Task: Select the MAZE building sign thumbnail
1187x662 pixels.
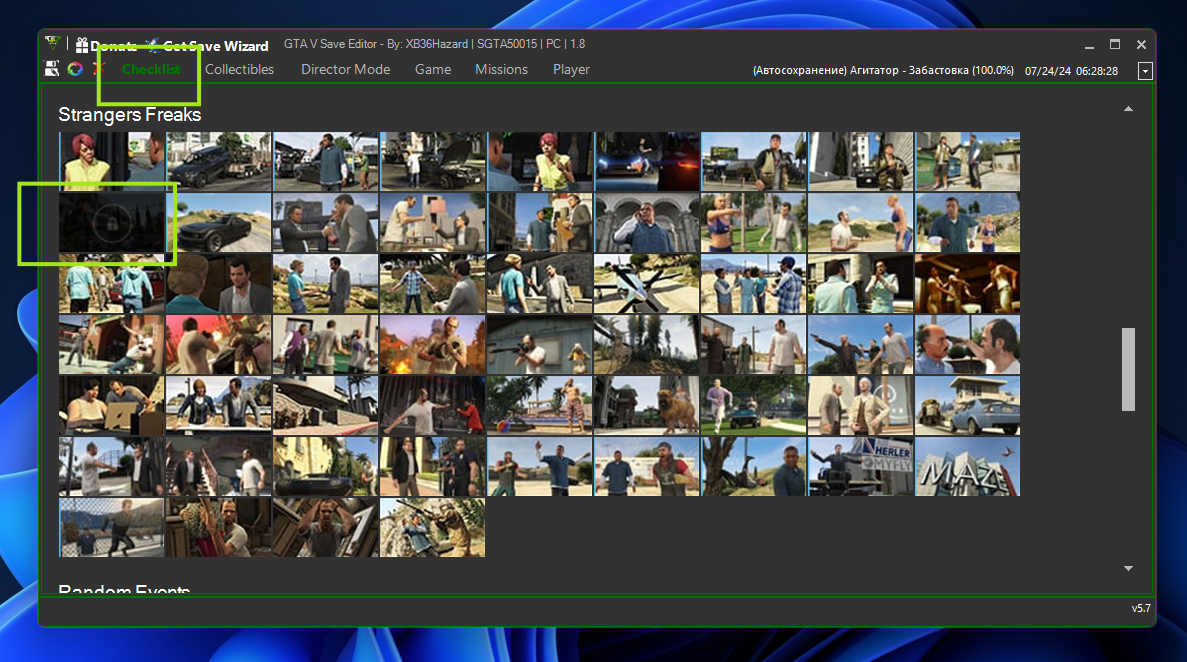Action: 967,467
